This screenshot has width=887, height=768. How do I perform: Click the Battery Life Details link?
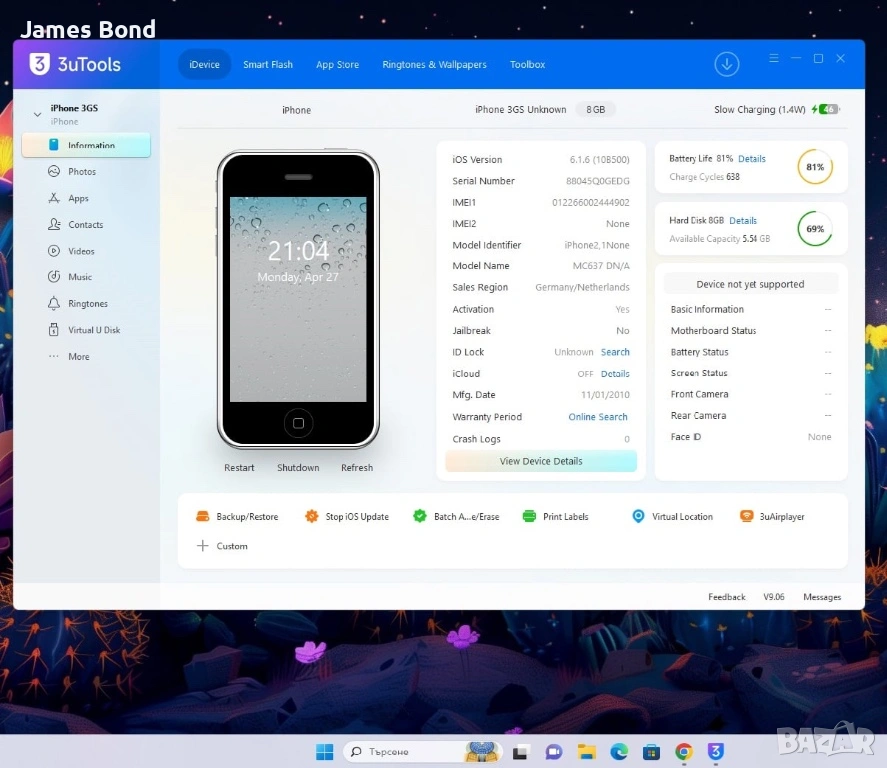click(x=752, y=159)
